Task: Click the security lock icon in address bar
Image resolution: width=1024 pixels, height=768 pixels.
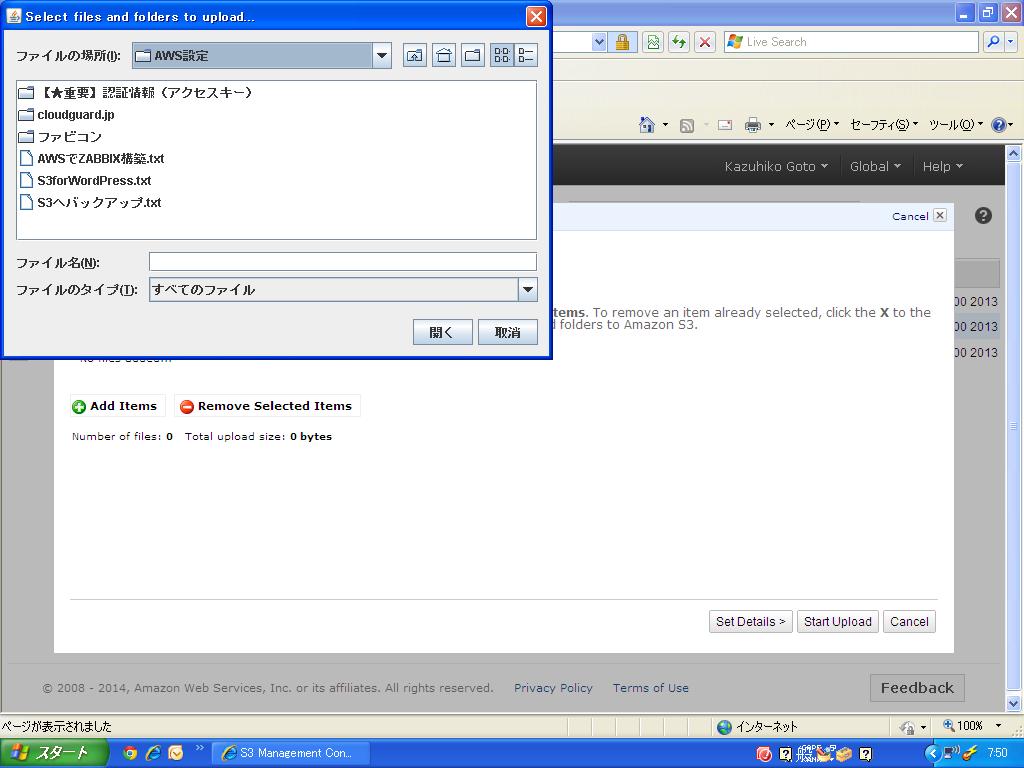Action: point(622,42)
